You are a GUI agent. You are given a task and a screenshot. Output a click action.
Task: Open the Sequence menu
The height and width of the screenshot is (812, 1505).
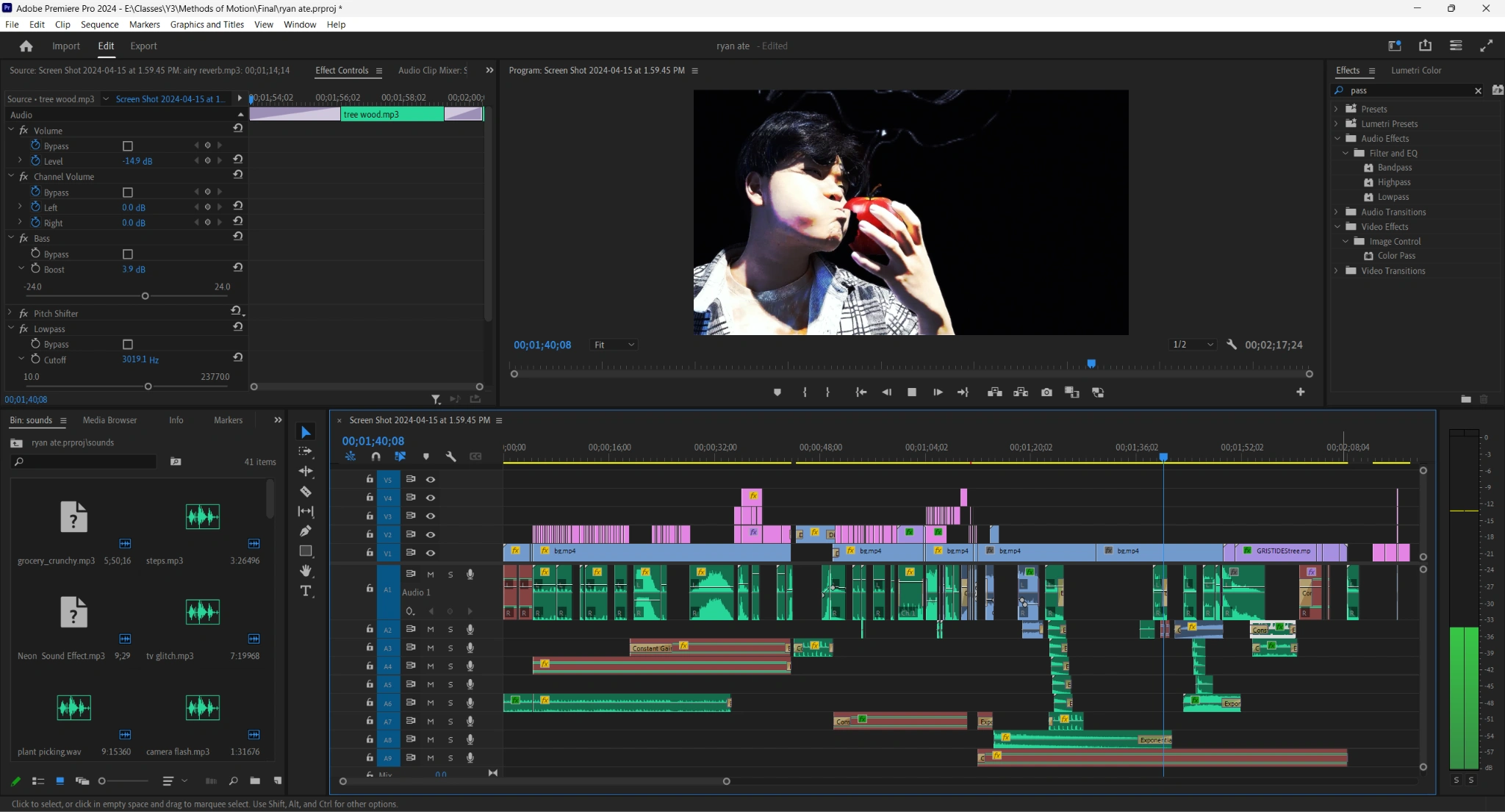pos(99,24)
